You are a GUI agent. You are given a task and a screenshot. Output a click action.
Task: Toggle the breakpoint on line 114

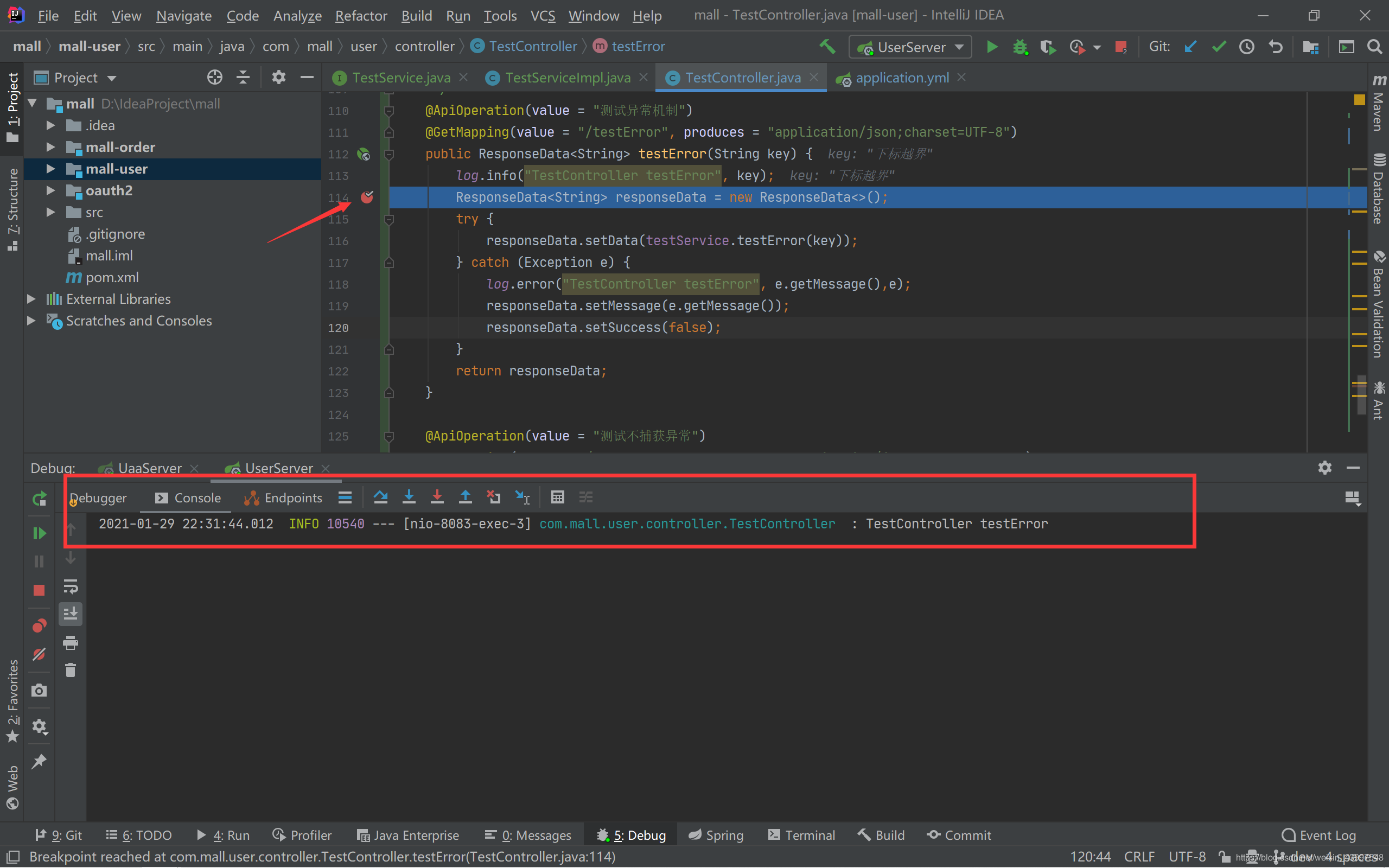pos(367,197)
